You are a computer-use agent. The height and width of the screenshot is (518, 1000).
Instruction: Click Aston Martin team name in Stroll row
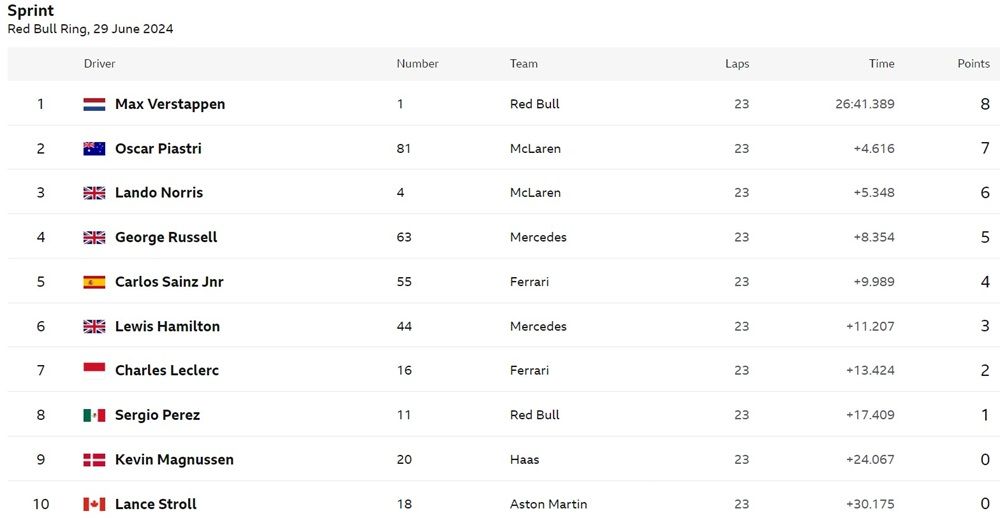(x=548, y=505)
